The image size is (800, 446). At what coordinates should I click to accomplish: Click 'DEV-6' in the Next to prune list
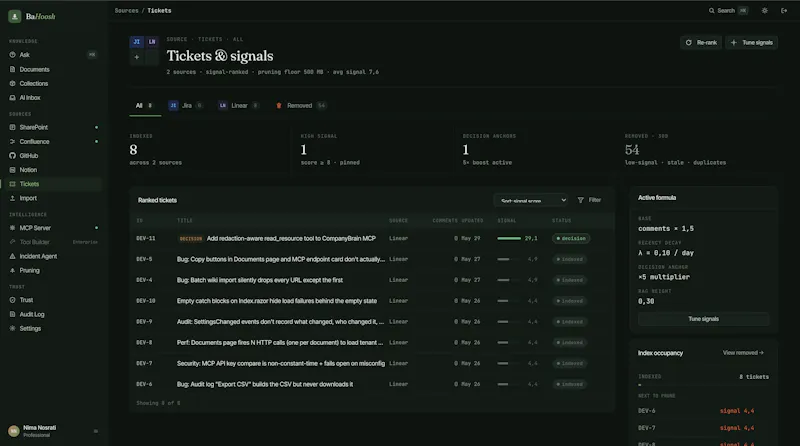coord(646,411)
